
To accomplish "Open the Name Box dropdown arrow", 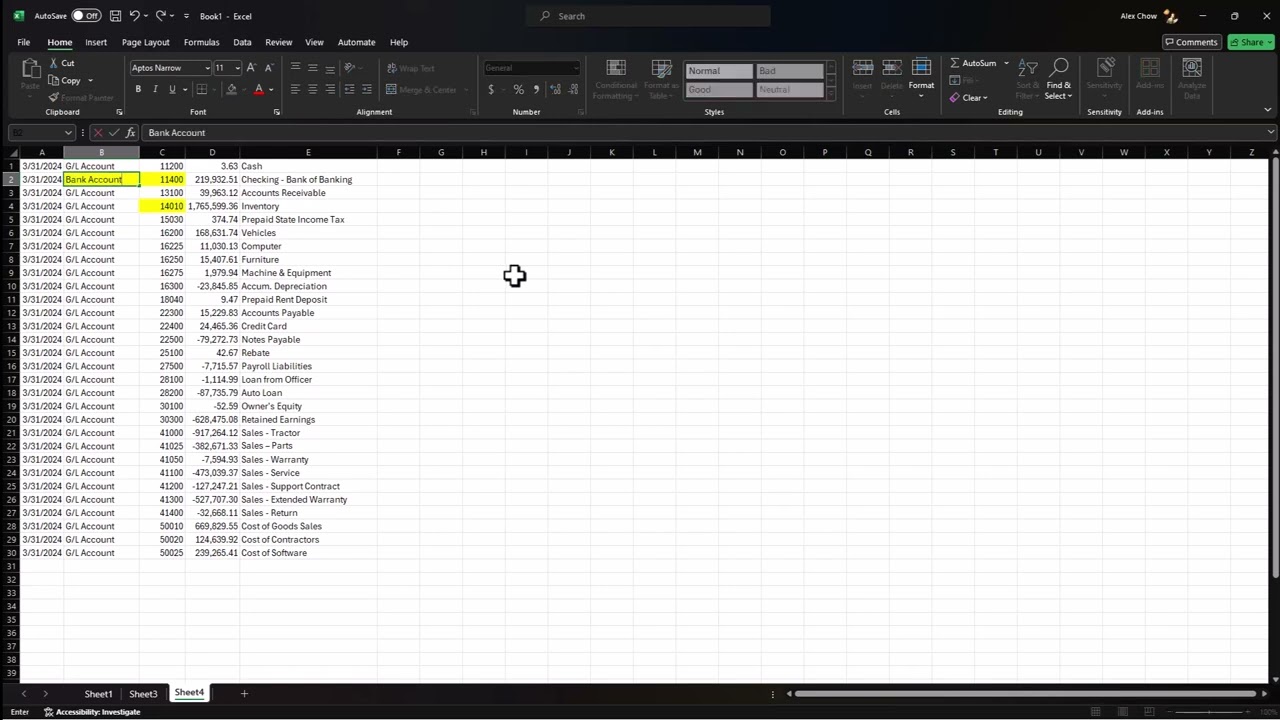I will pos(68,132).
